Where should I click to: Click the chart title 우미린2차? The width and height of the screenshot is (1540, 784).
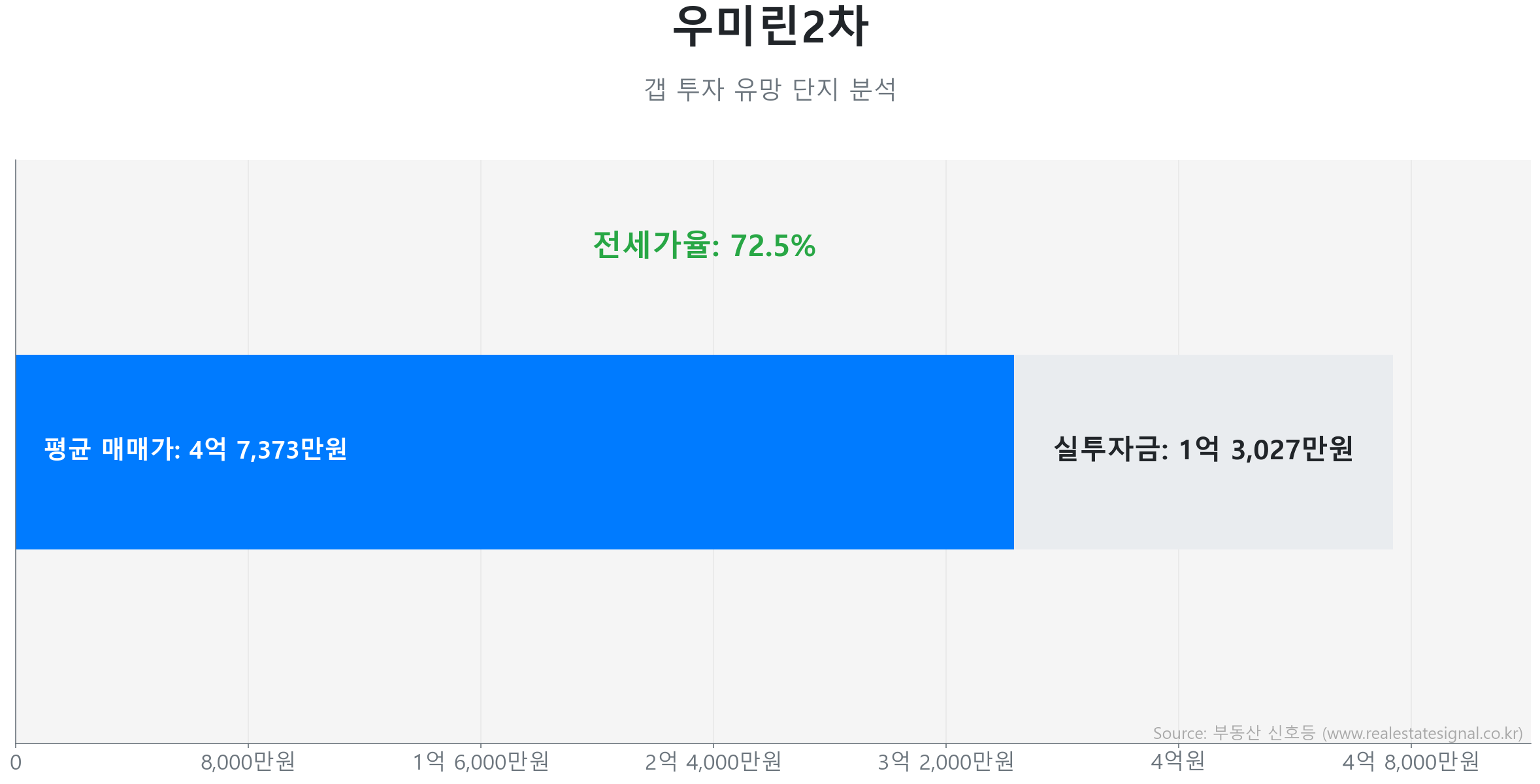tap(770, 27)
